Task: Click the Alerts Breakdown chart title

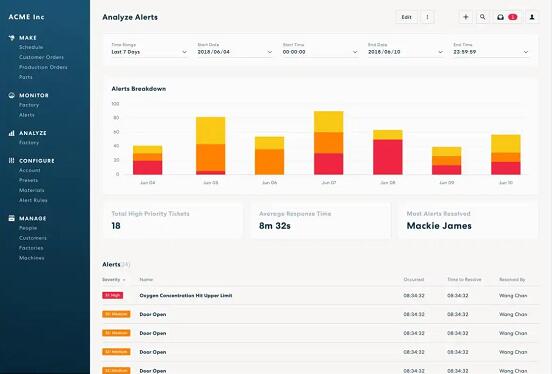Action: tap(139, 89)
